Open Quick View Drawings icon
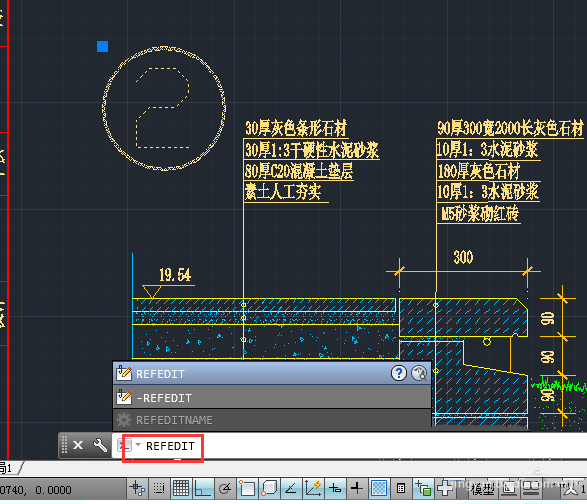Image resolution: width=587 pixels, height=504 pixels. pos(530,488)
